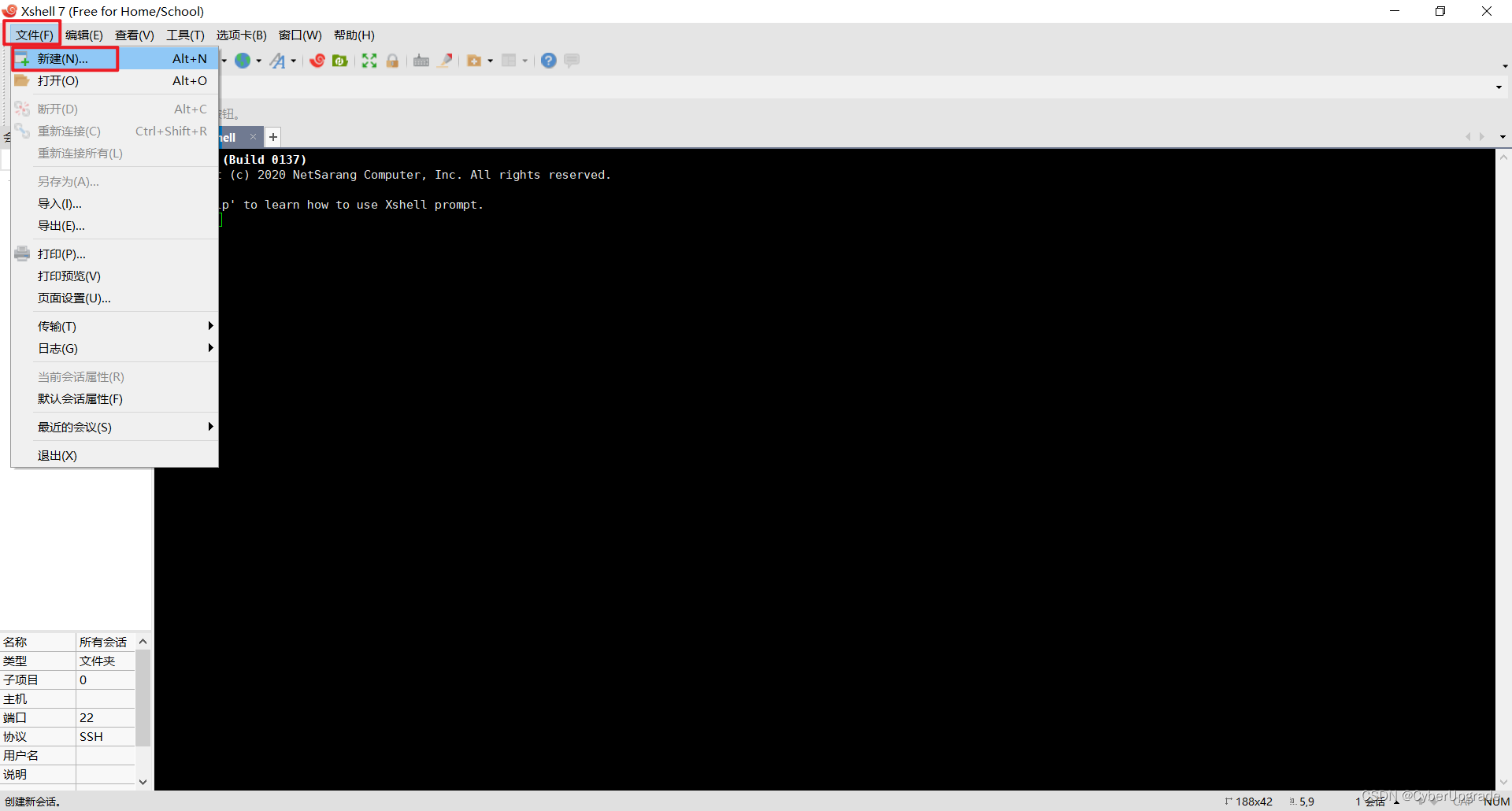Click the Xshell logo in title bar

(x=9, y=11)
